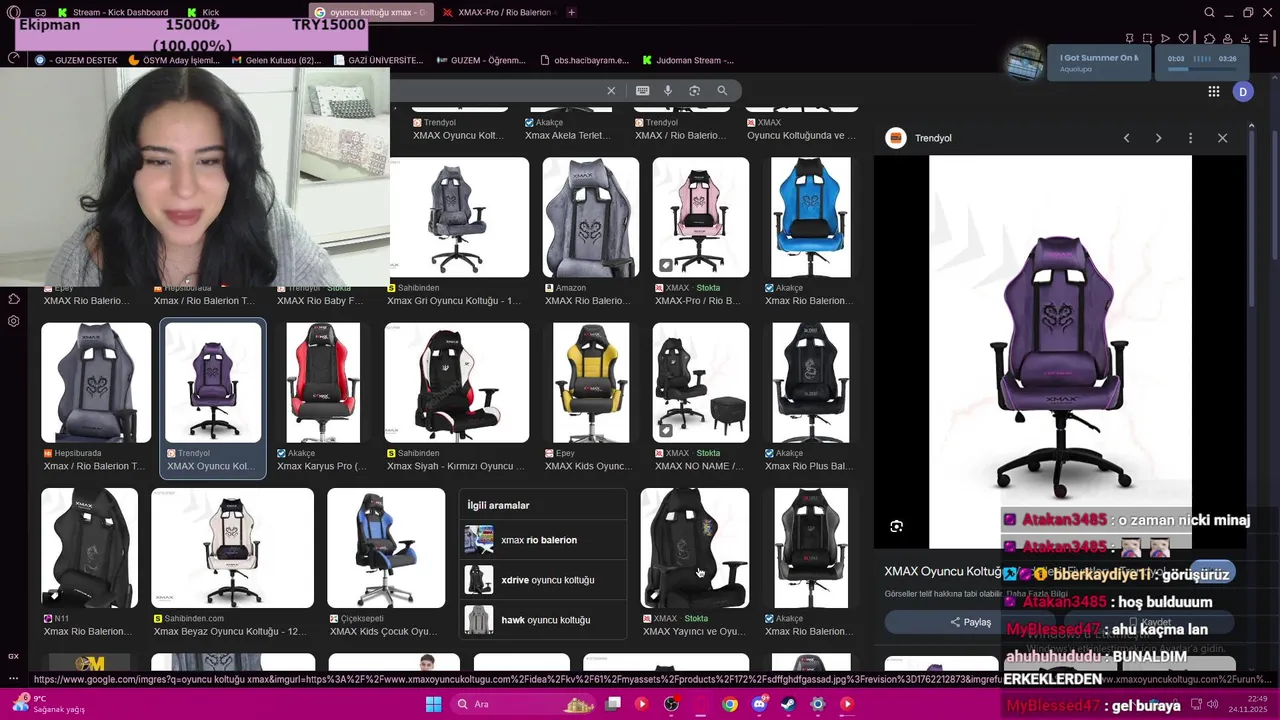Open Xmax Gri Oyuncu Koltuğu thumbnail
Viewport: 1280px width, 720px height.
[457, 217]
